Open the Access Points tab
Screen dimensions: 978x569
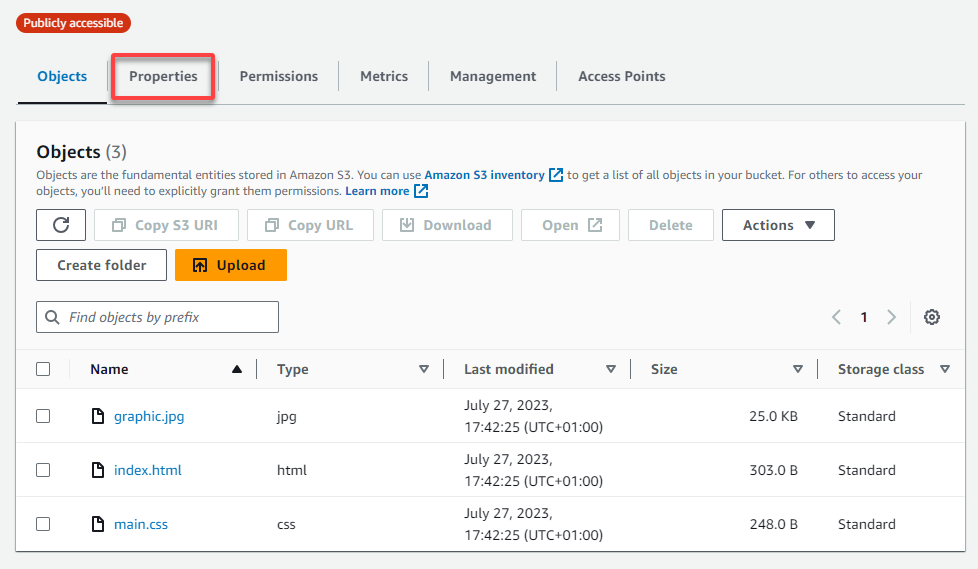click(x=622, y=76)
